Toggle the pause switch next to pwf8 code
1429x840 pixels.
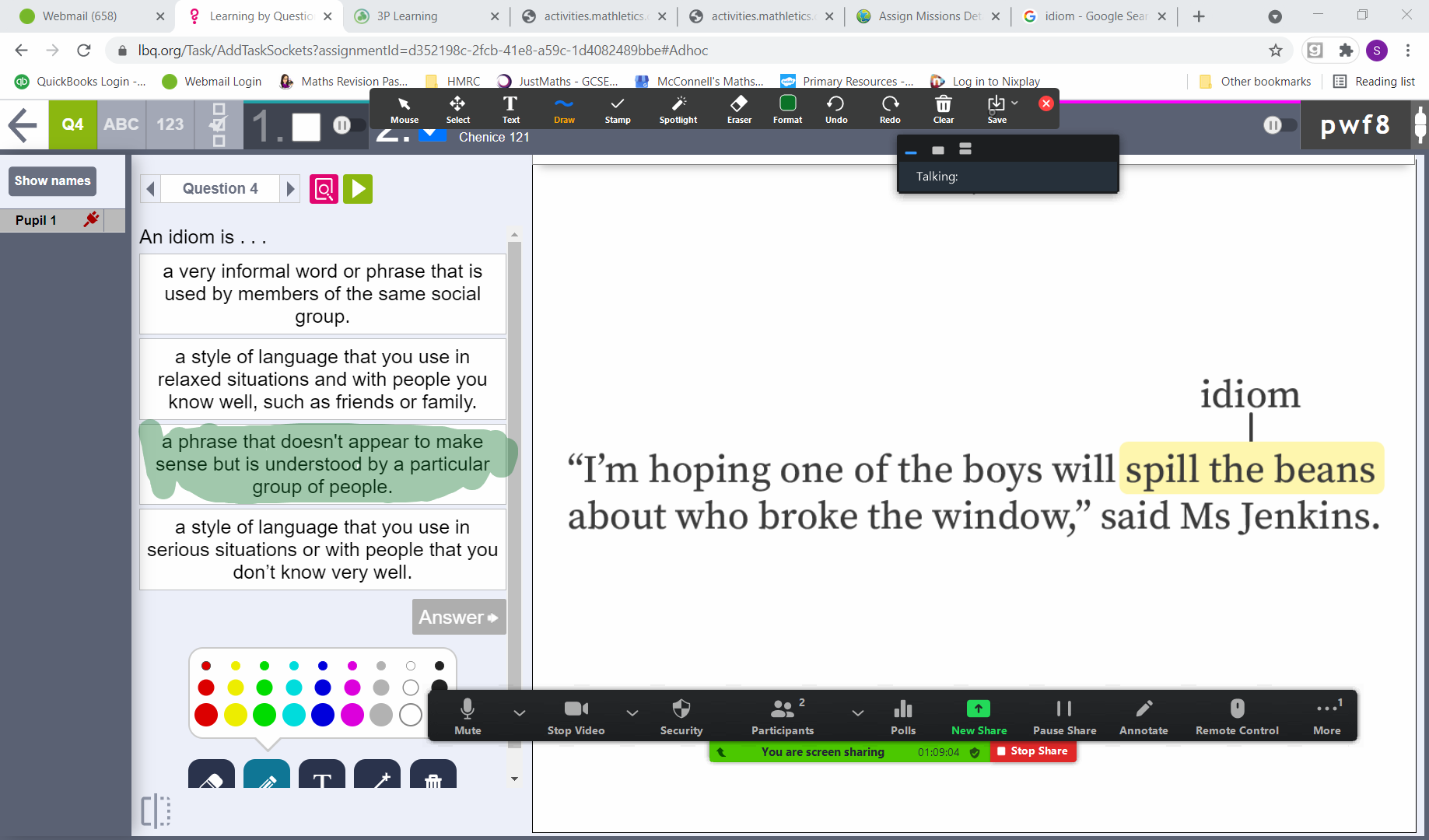click(1278, 125)
